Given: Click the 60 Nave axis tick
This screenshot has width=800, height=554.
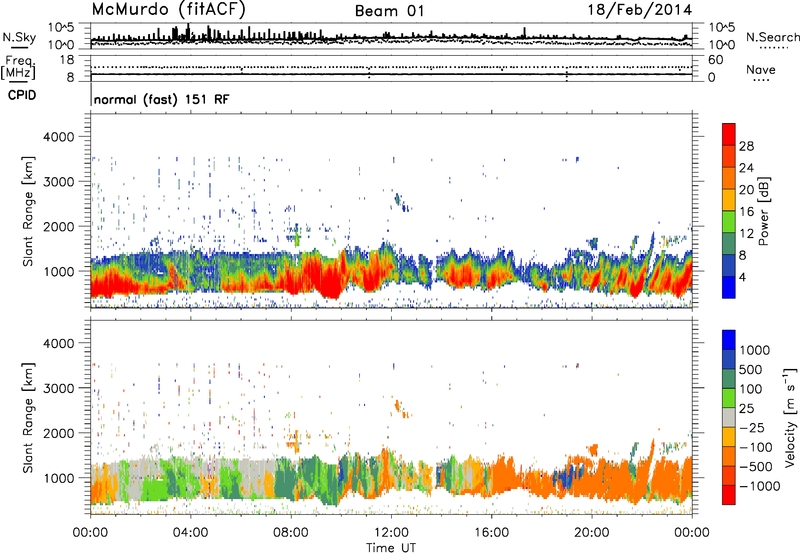Looking at the screenshot, I should [x=715, y=60].
